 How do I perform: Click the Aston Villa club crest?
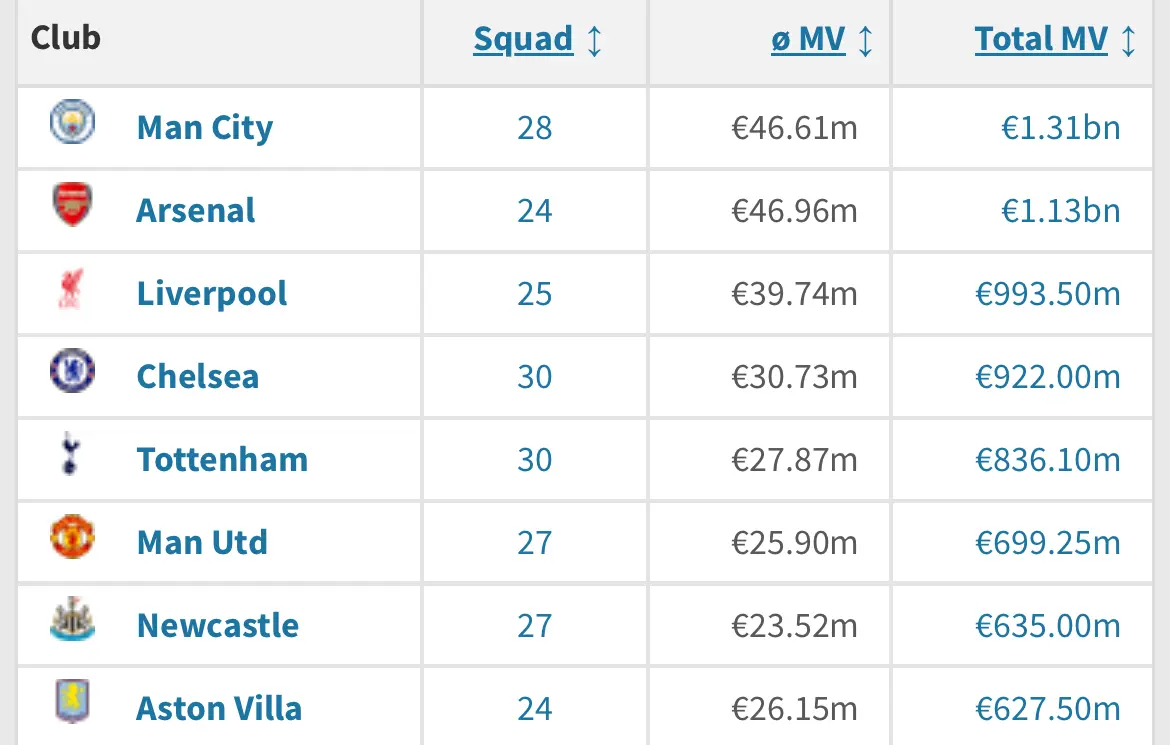tap(72, 701)
